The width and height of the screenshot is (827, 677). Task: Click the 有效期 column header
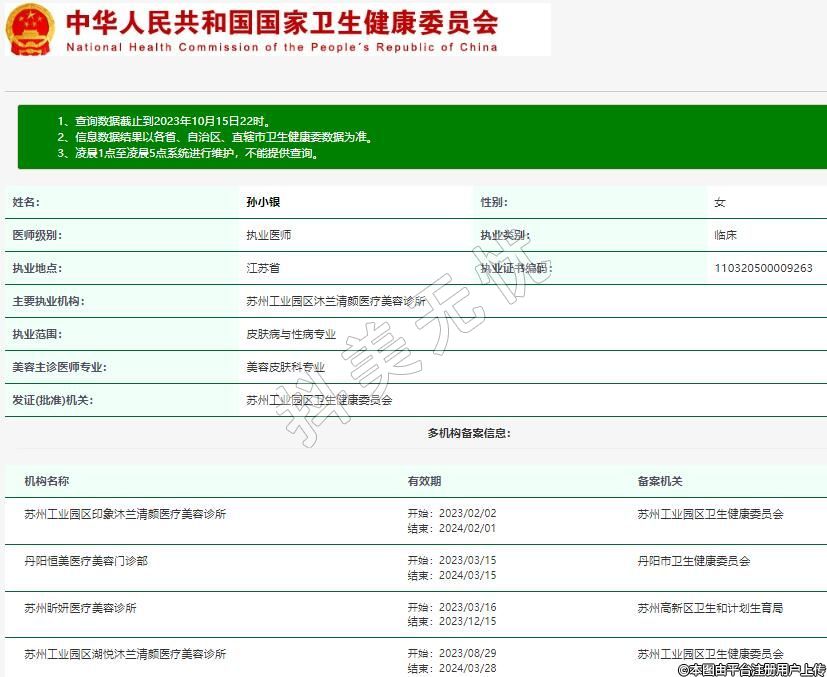point(424,481)
